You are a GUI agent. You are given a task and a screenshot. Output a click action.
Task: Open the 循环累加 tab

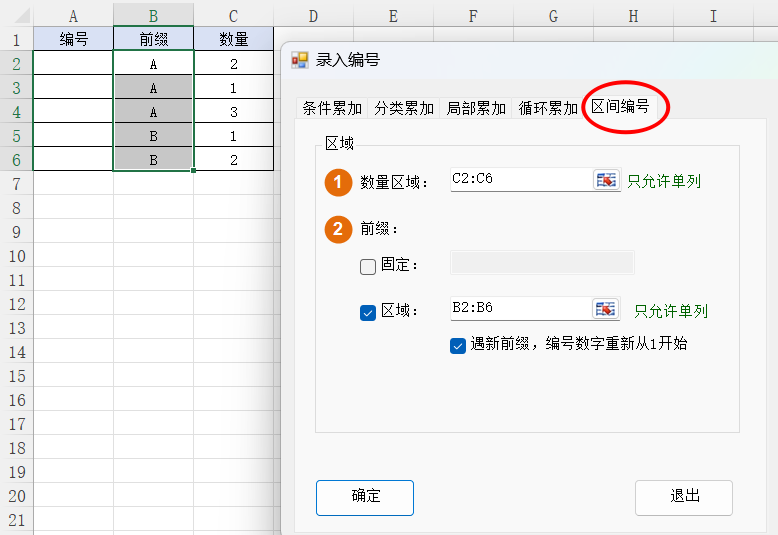click(x=548, y=108)
